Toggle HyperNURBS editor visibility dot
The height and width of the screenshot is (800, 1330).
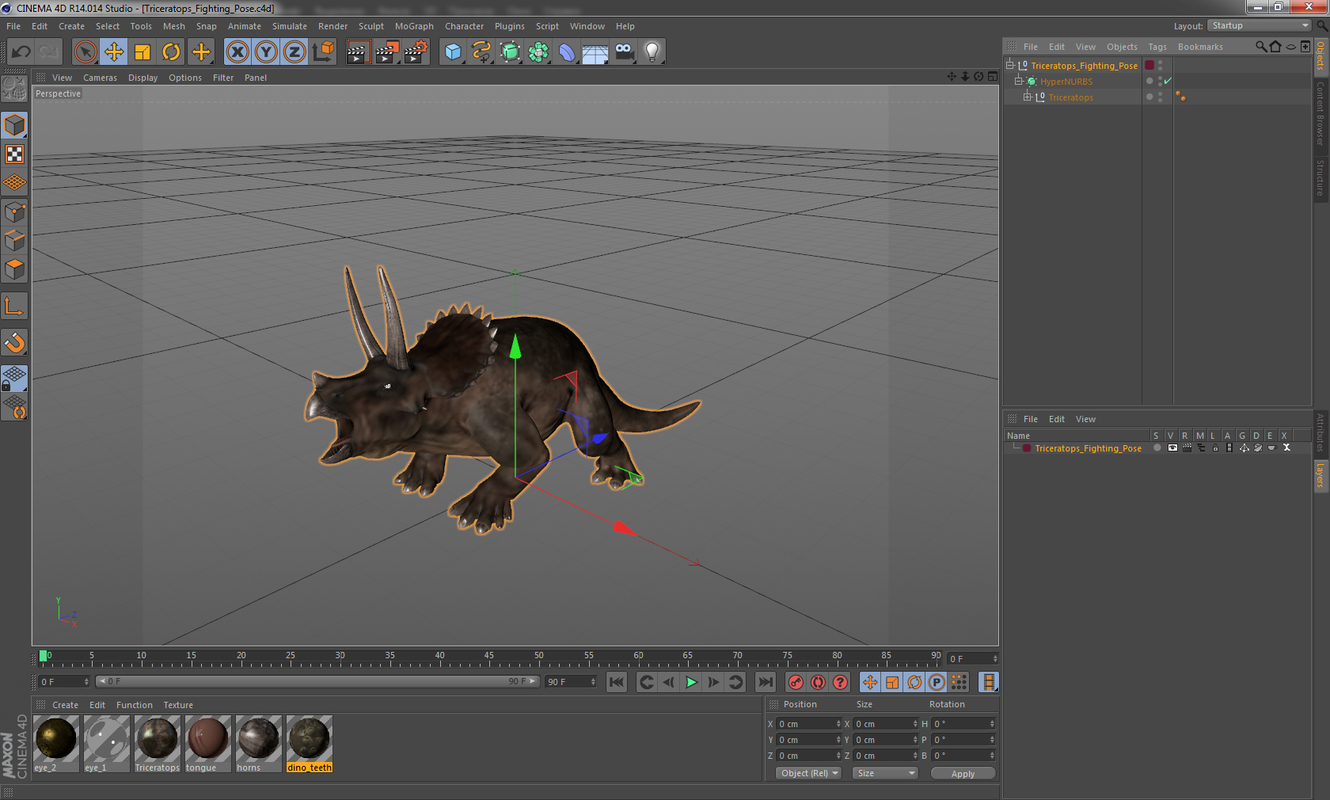1160,79
